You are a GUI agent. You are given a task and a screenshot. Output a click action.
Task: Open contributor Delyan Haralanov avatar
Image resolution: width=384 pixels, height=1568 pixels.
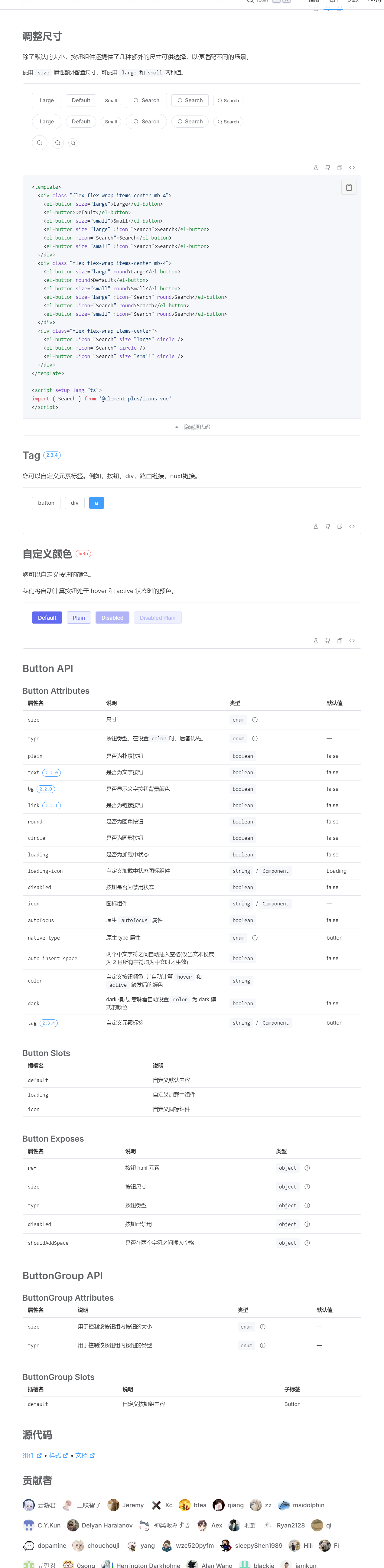tap(73, 1525)
